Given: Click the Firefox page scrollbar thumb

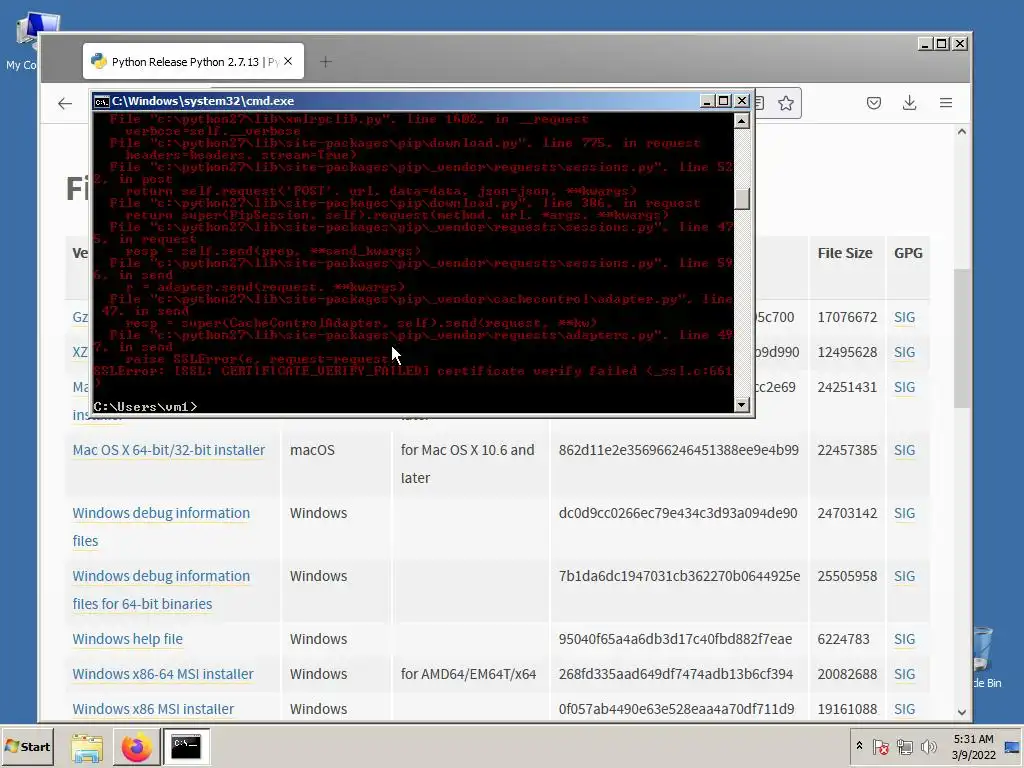Looking at the screenshot, I should (961, 338).
